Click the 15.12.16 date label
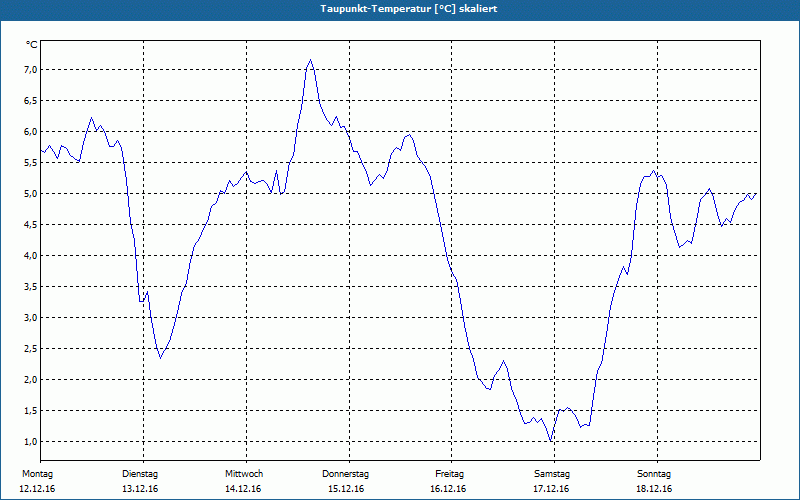800x500 pixels. [x=346, y=489]
